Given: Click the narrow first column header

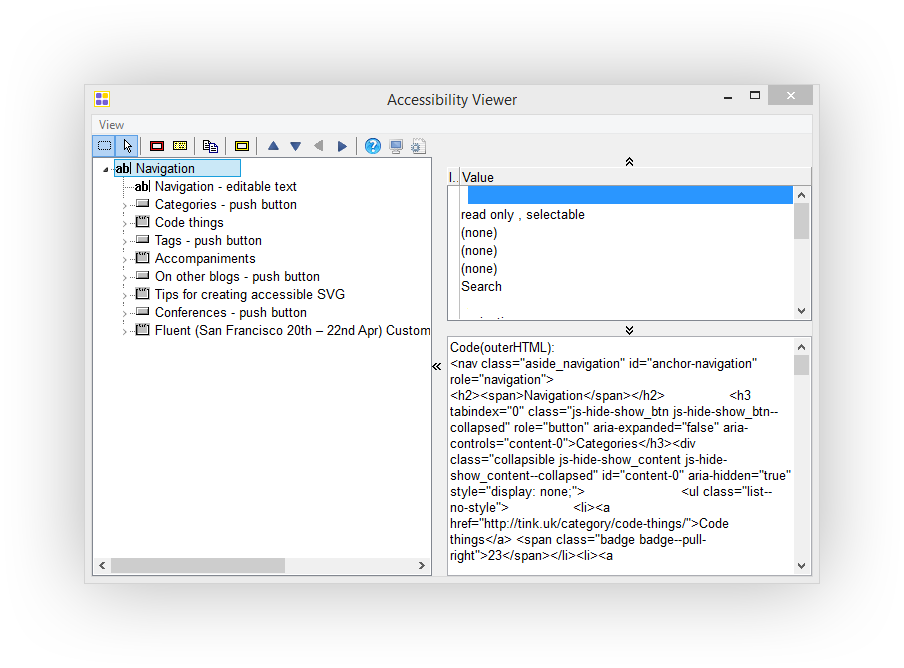Looking at the screenshot, I should (454, 178).
